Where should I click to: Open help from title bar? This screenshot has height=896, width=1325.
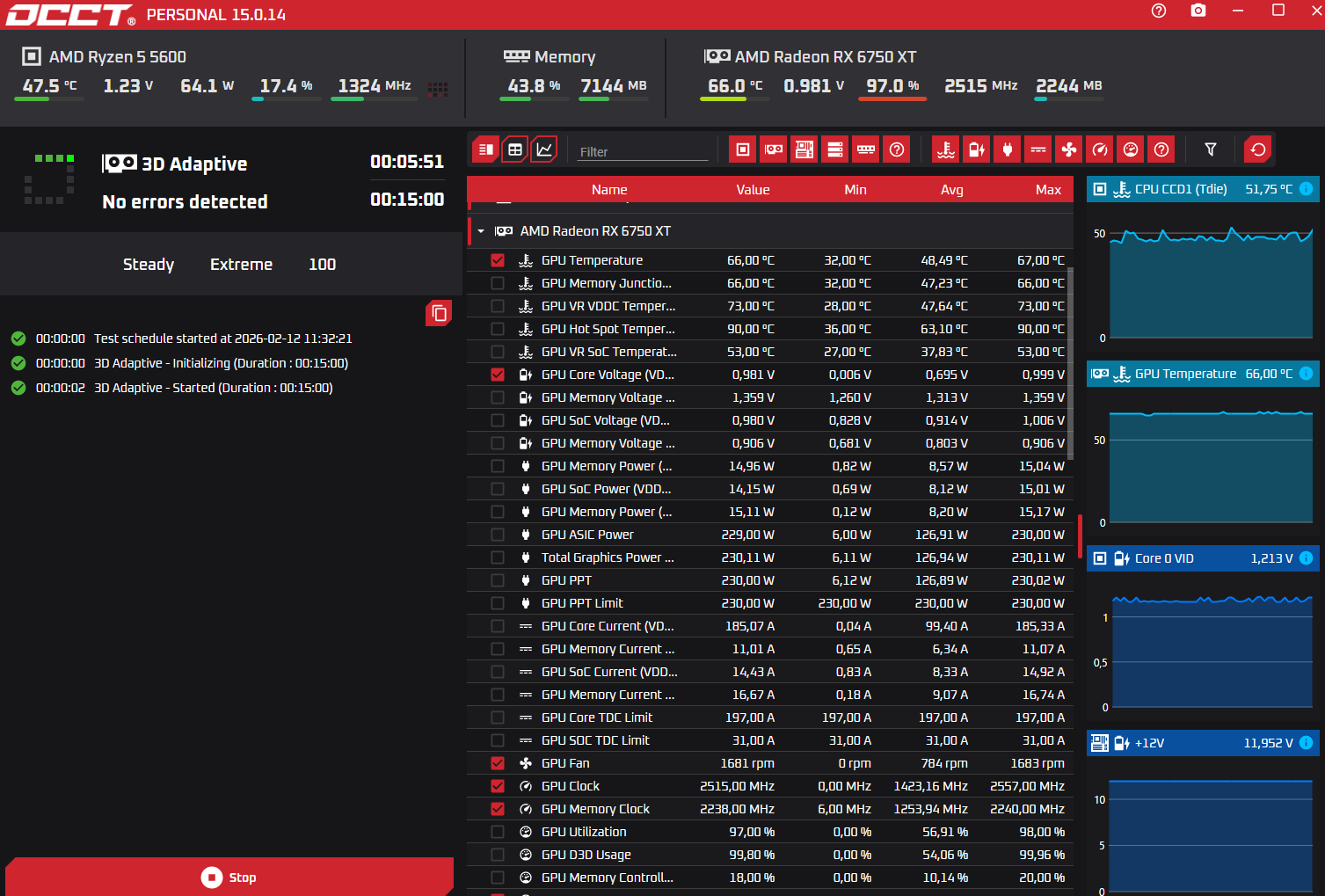(1159, 11)
